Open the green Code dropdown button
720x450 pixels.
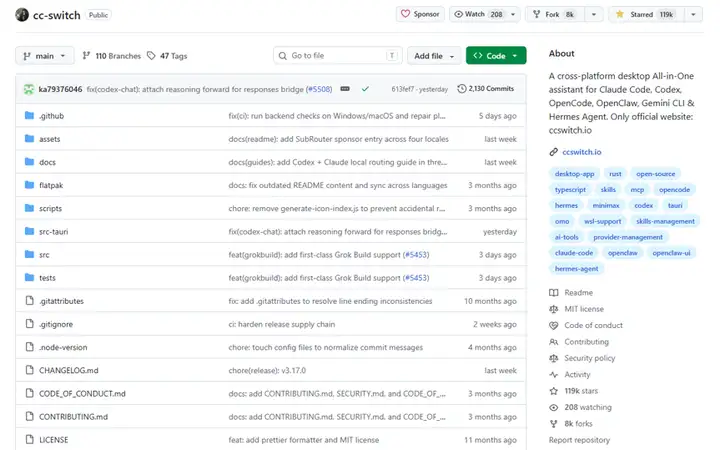(496, 56)
